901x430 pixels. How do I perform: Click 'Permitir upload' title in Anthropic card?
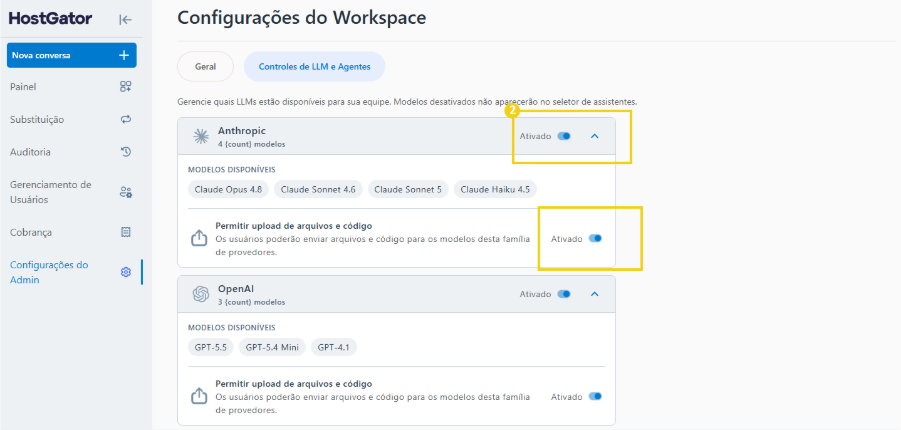[294, 225]
